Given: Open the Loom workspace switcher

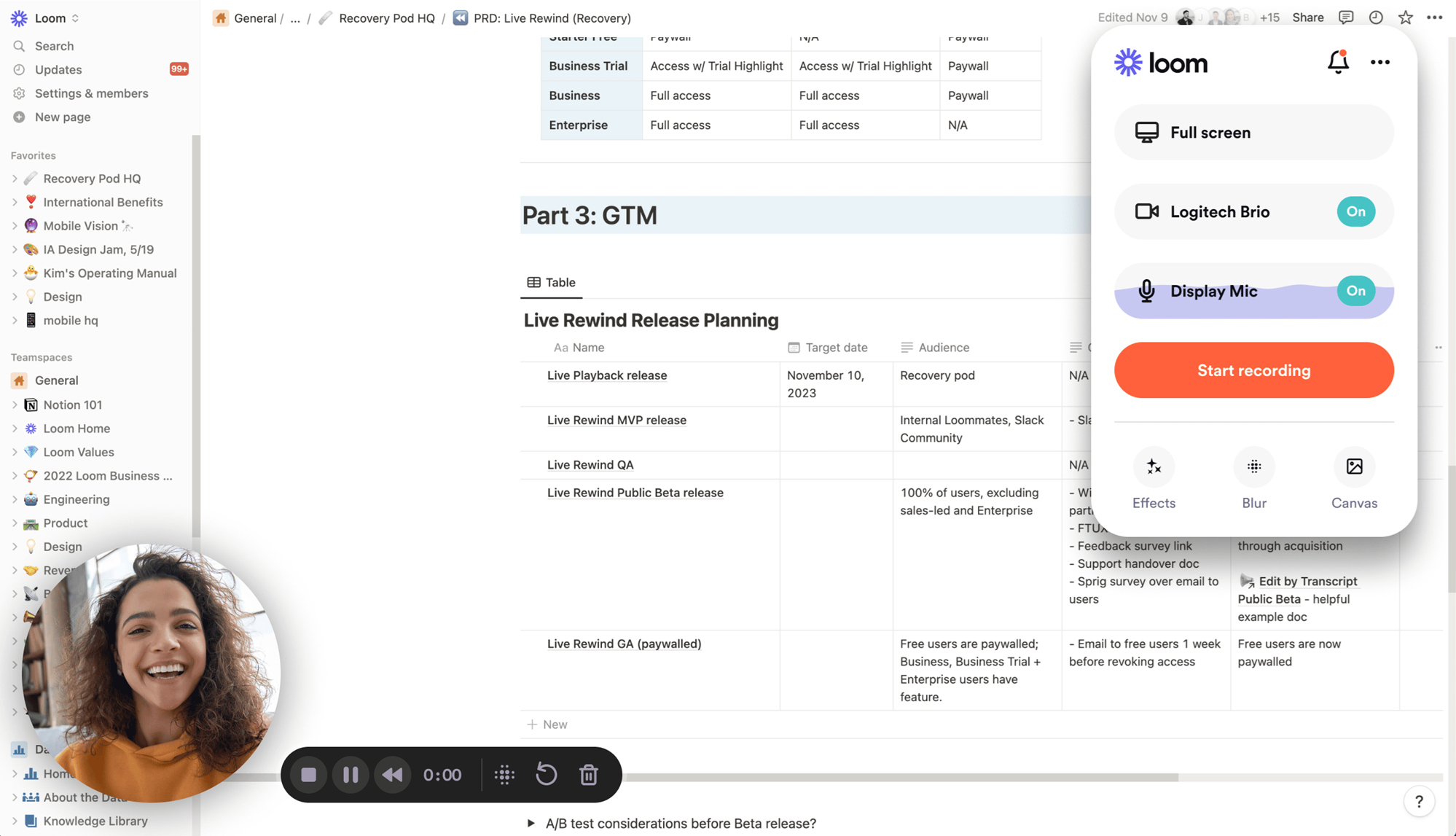Looking at the screenshot, I should pos(50,17).
